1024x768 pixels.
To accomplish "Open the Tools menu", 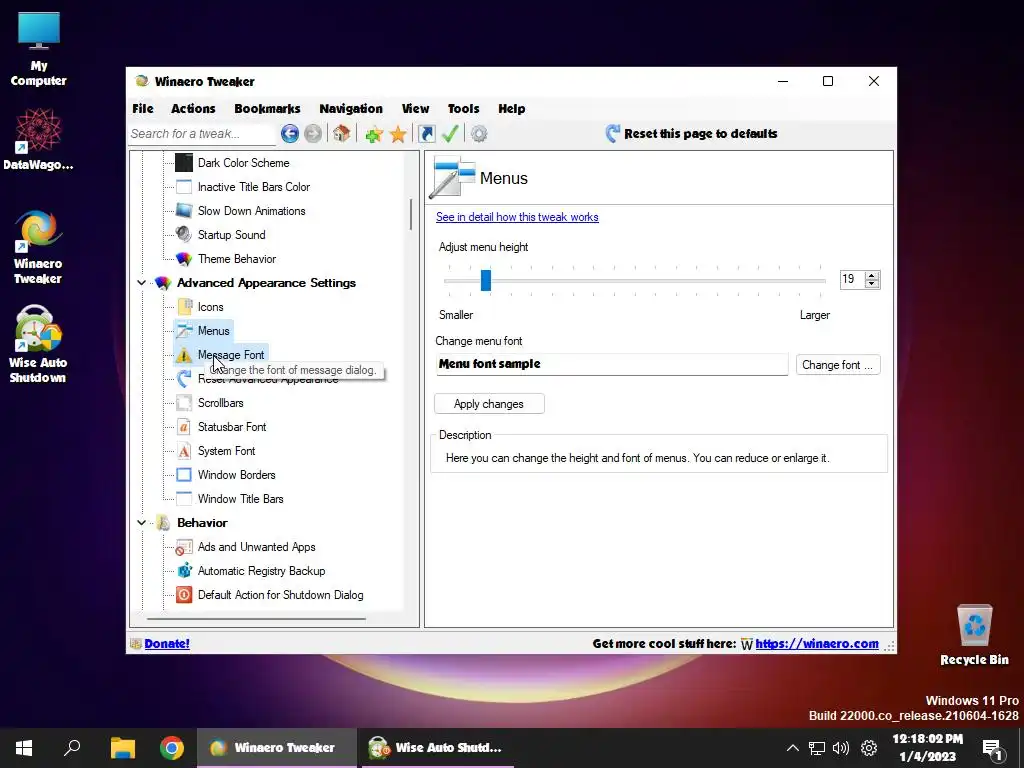I will (463, 108).
